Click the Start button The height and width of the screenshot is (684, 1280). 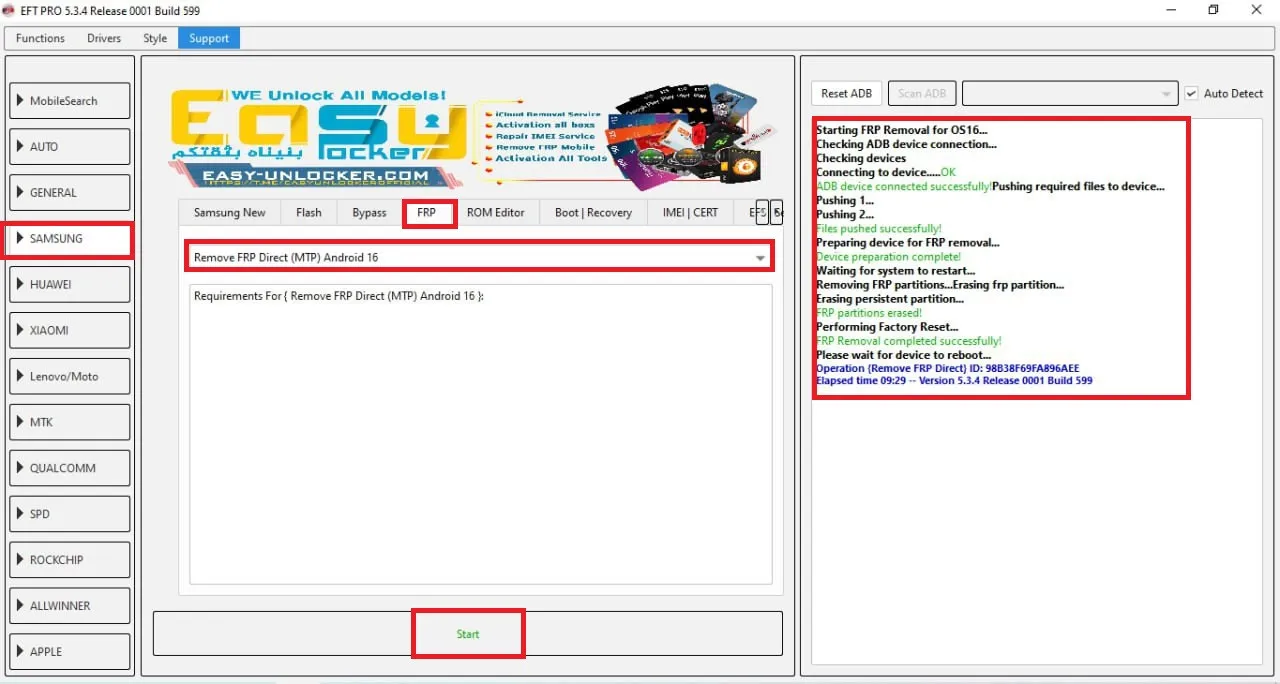click(468, 634)
